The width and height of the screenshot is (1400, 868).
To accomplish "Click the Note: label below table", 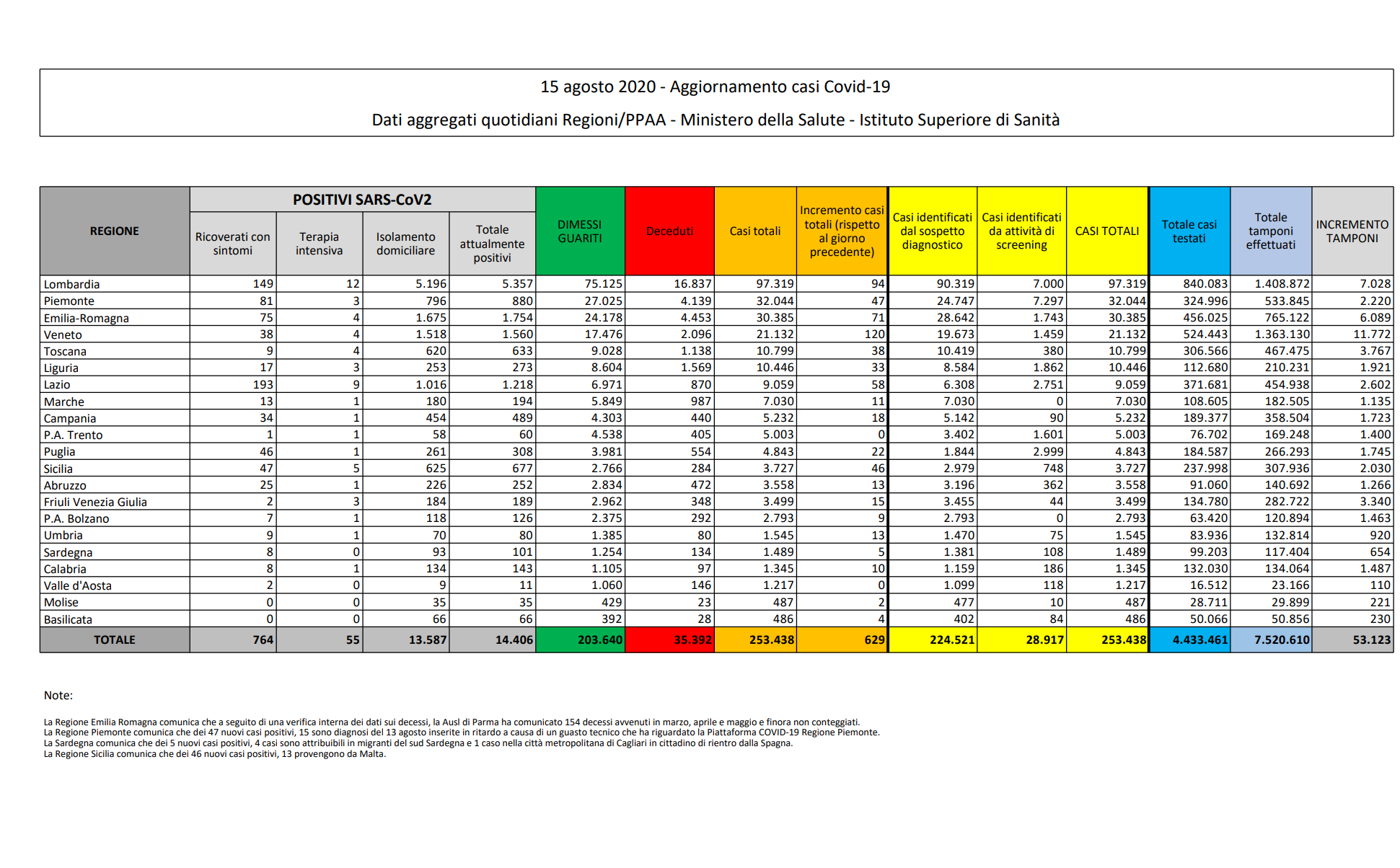I will point(58,695).
